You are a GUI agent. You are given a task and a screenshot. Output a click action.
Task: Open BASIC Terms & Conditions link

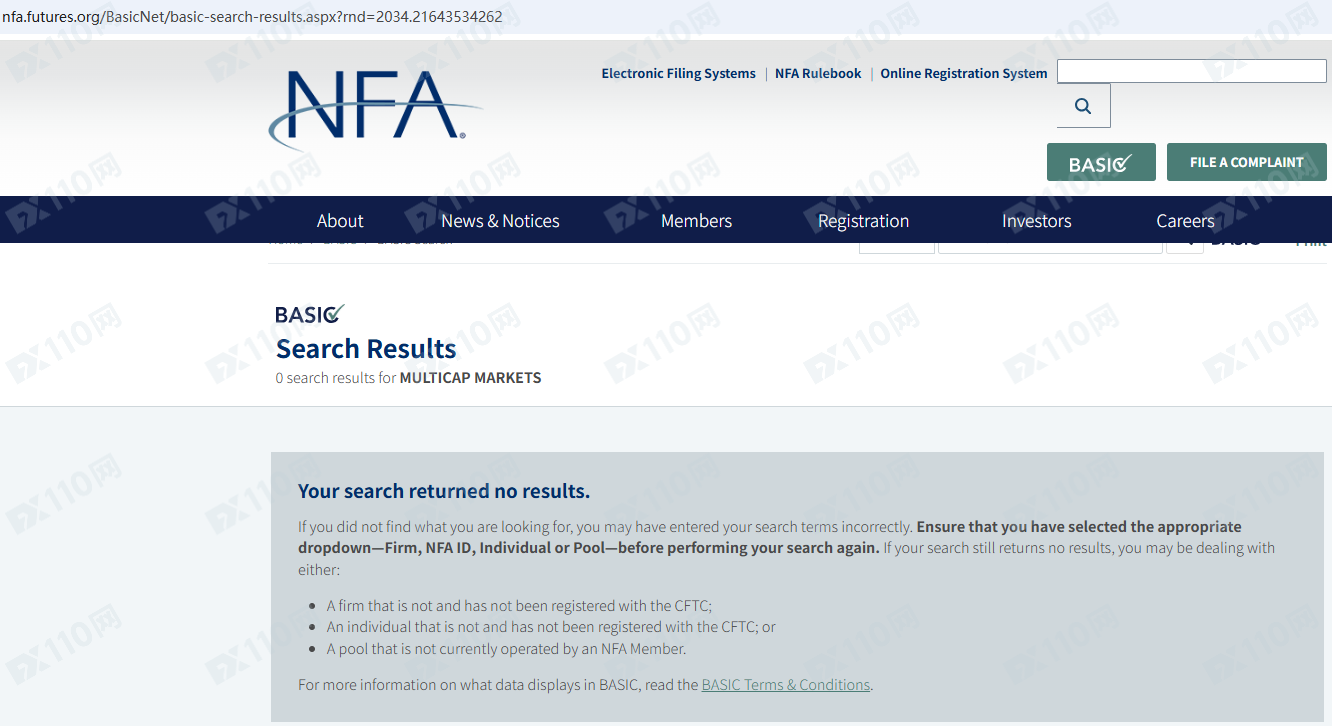click(786, 685)
